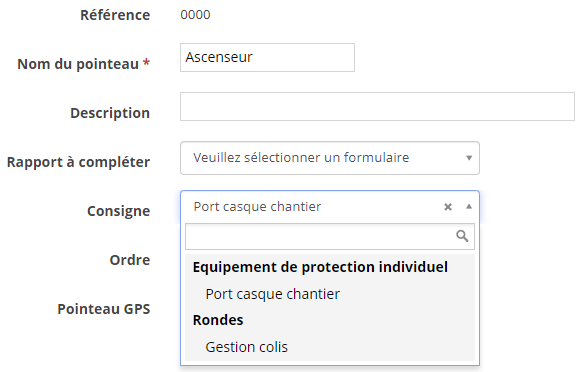
Task: Open the Rapport à compléter dropdown arrow
Action: 469,158
